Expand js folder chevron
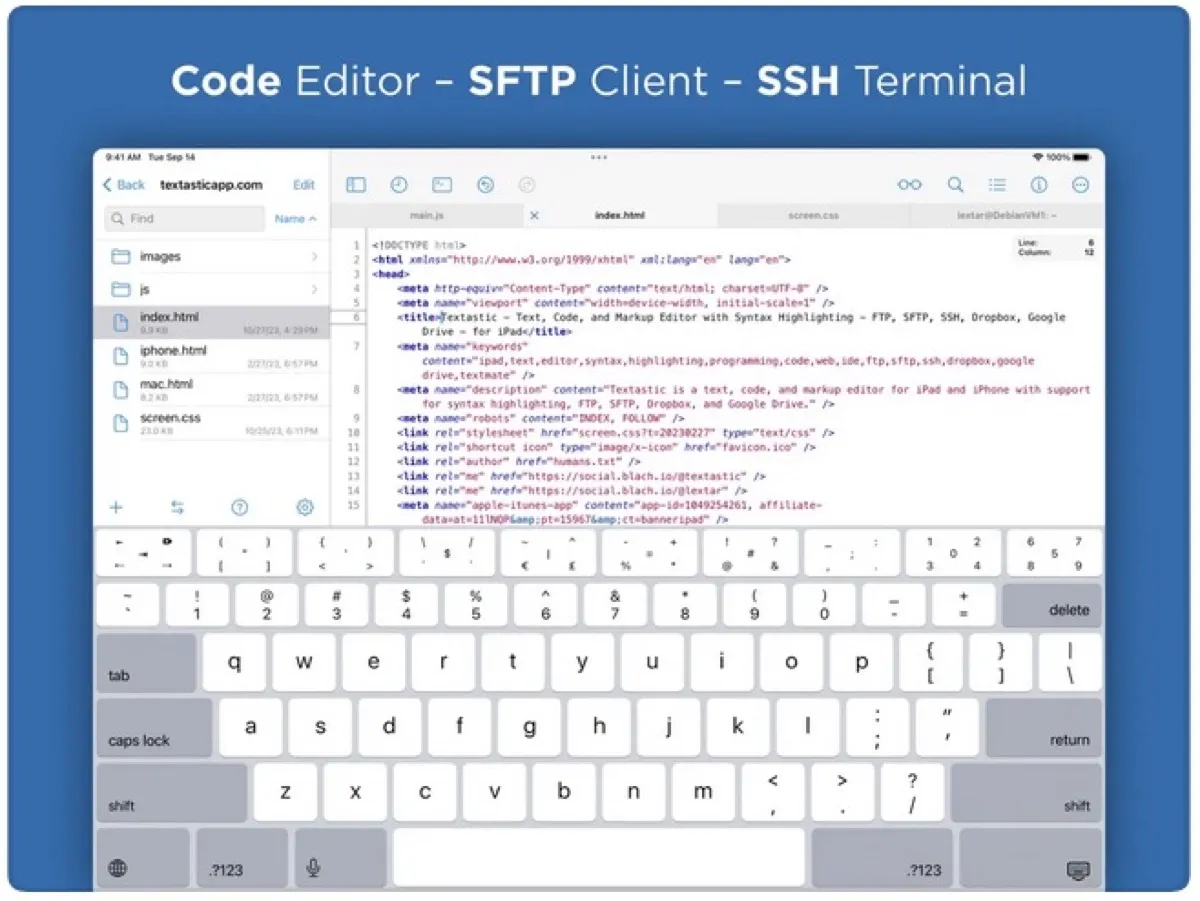The width and height of the screenshot is (1200, 901). coord(314,289)
